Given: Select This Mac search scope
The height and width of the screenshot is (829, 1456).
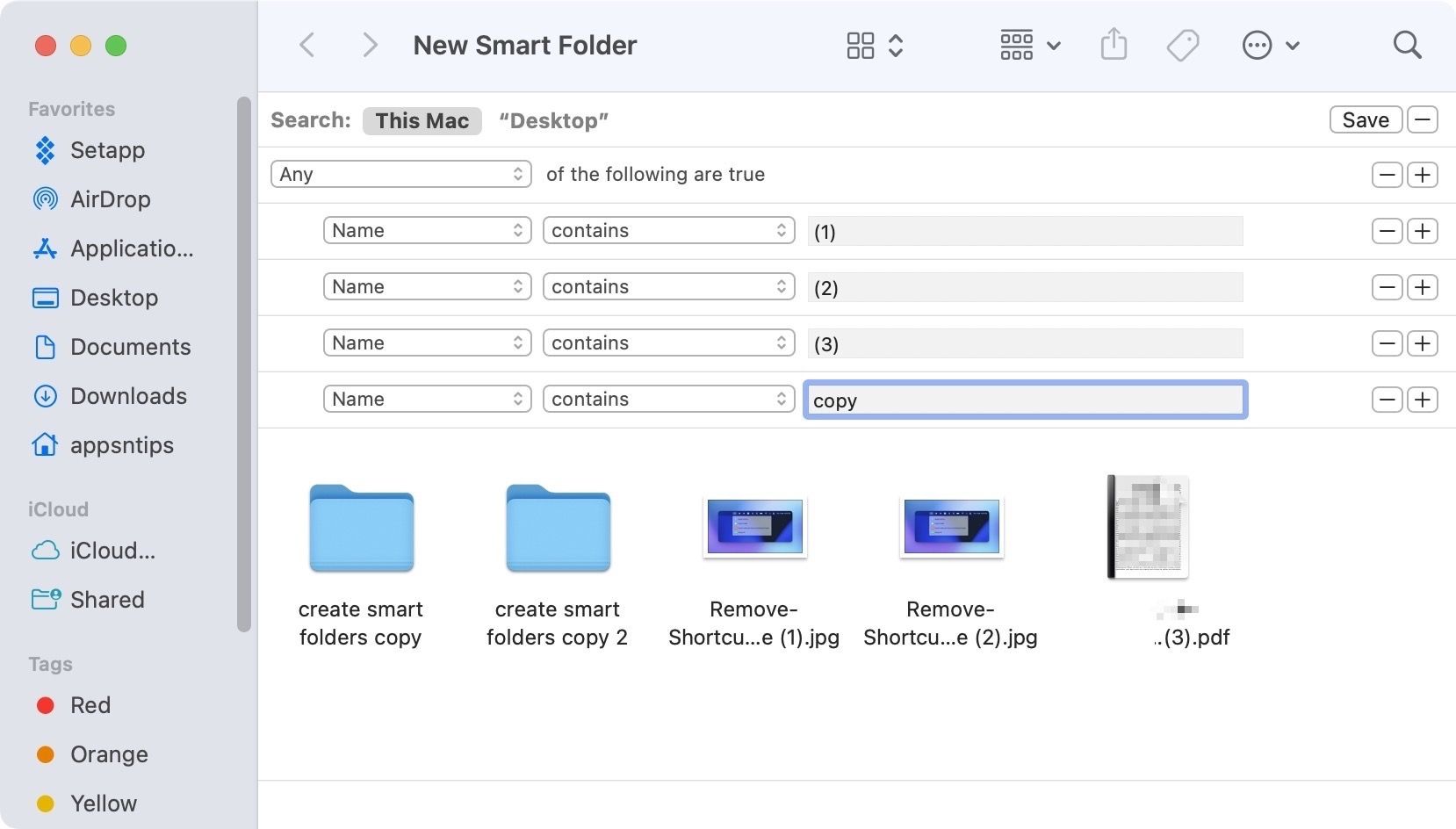Looking at the screenshot, I should point(422,120).
